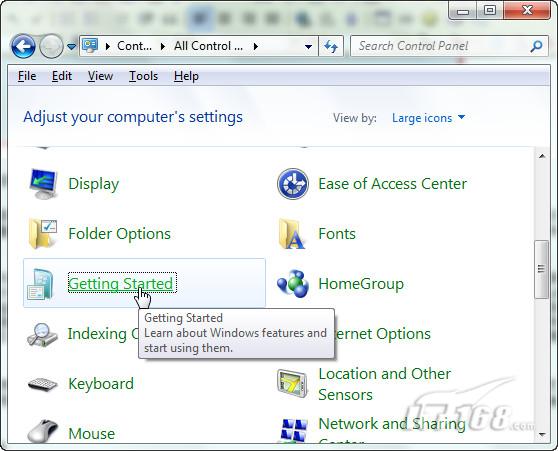Click the Indexing Options magnifier icon
The image size is (558, 451).
pyautogui.click(x=42, y=335)
